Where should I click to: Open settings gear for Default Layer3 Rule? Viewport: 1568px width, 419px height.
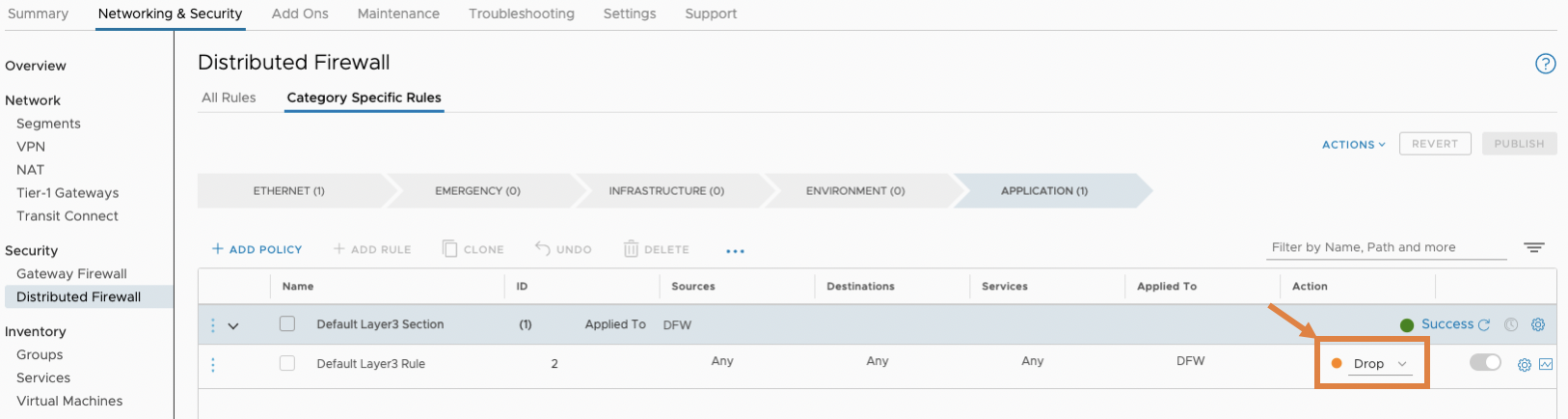pos(1525,365)
